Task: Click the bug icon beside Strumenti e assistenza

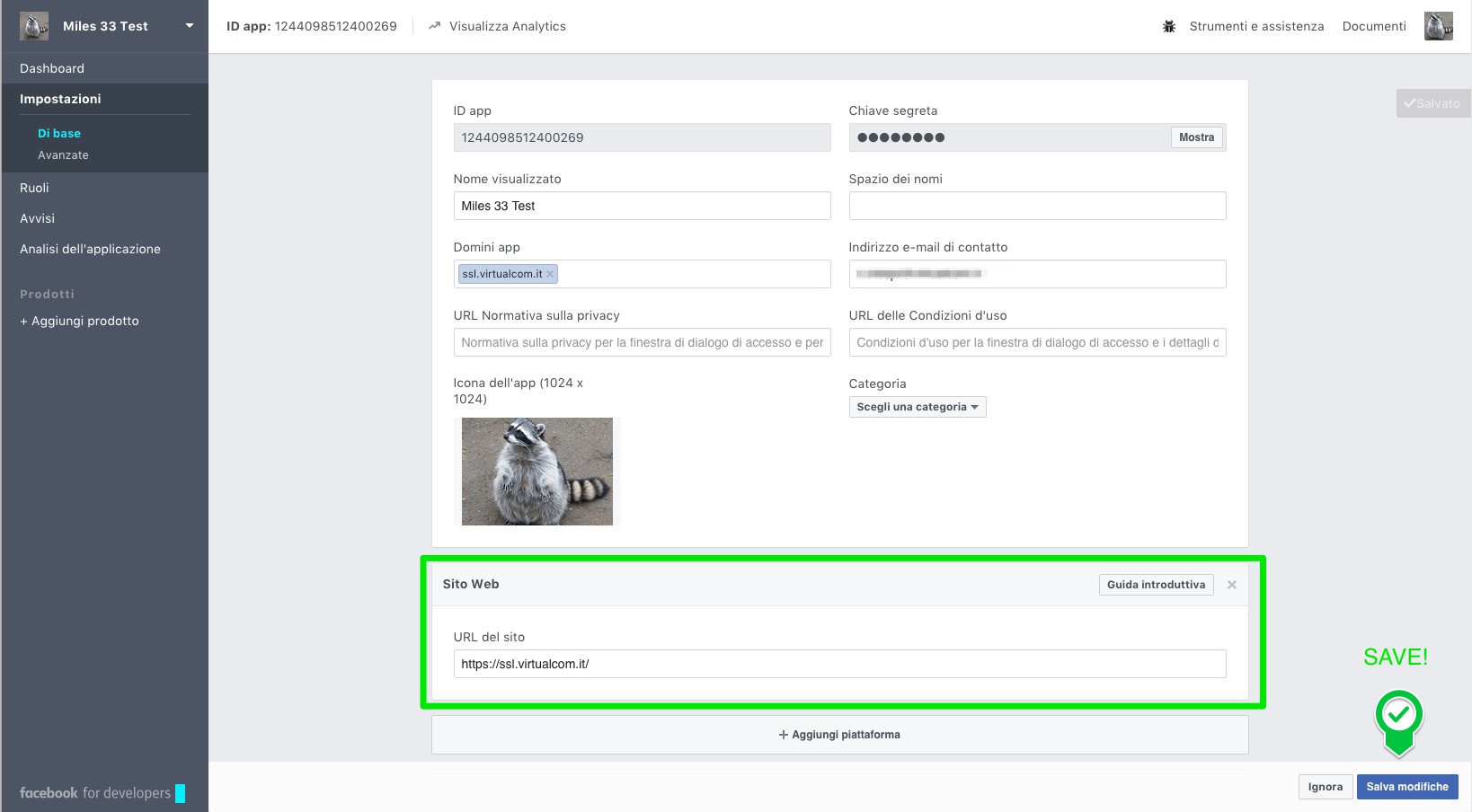Action: pyautogui.click(x=1168, y=27)
